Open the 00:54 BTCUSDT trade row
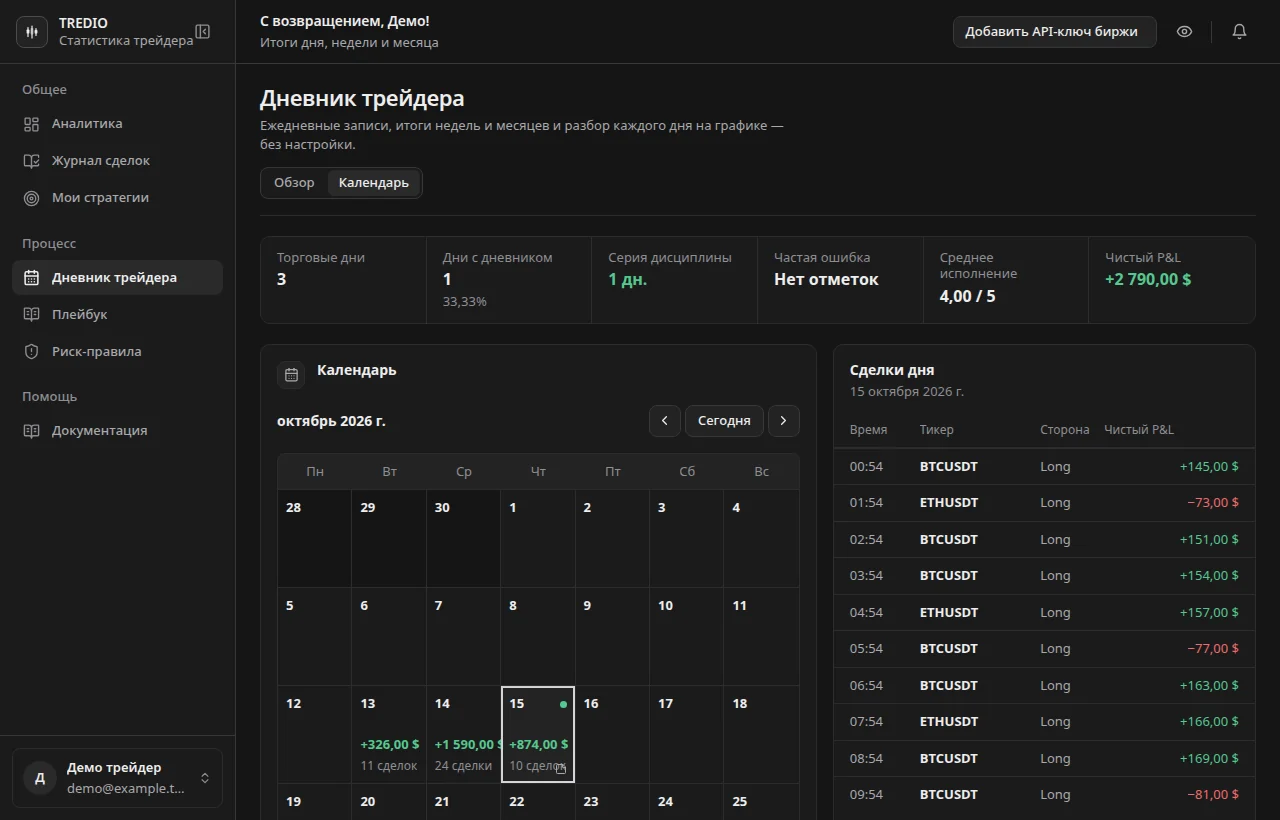This screenshot has width=1280, height=820. click(x=1044, y=467)
